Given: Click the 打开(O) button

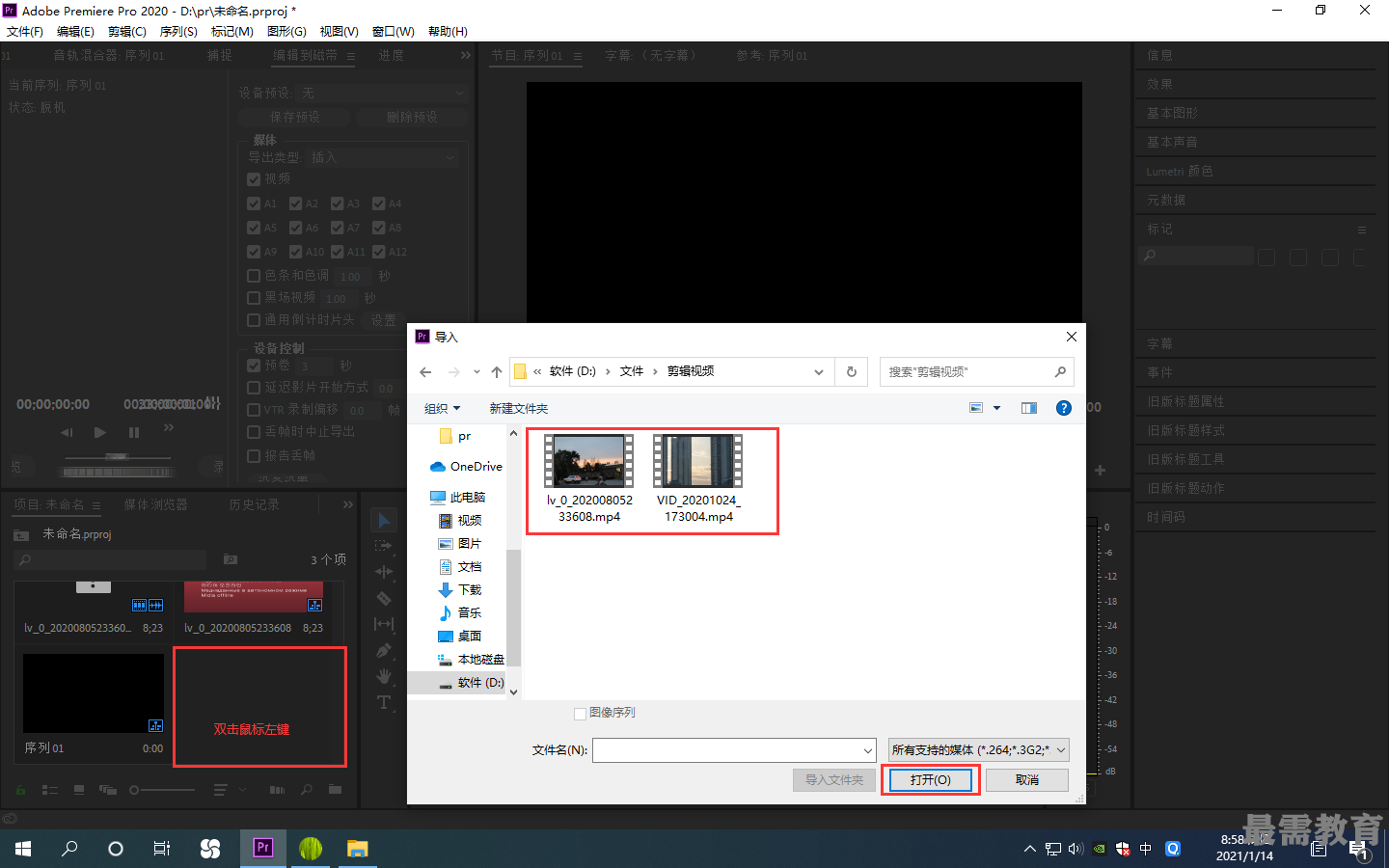Looking at the screenshot, I should tap(931, 779).
